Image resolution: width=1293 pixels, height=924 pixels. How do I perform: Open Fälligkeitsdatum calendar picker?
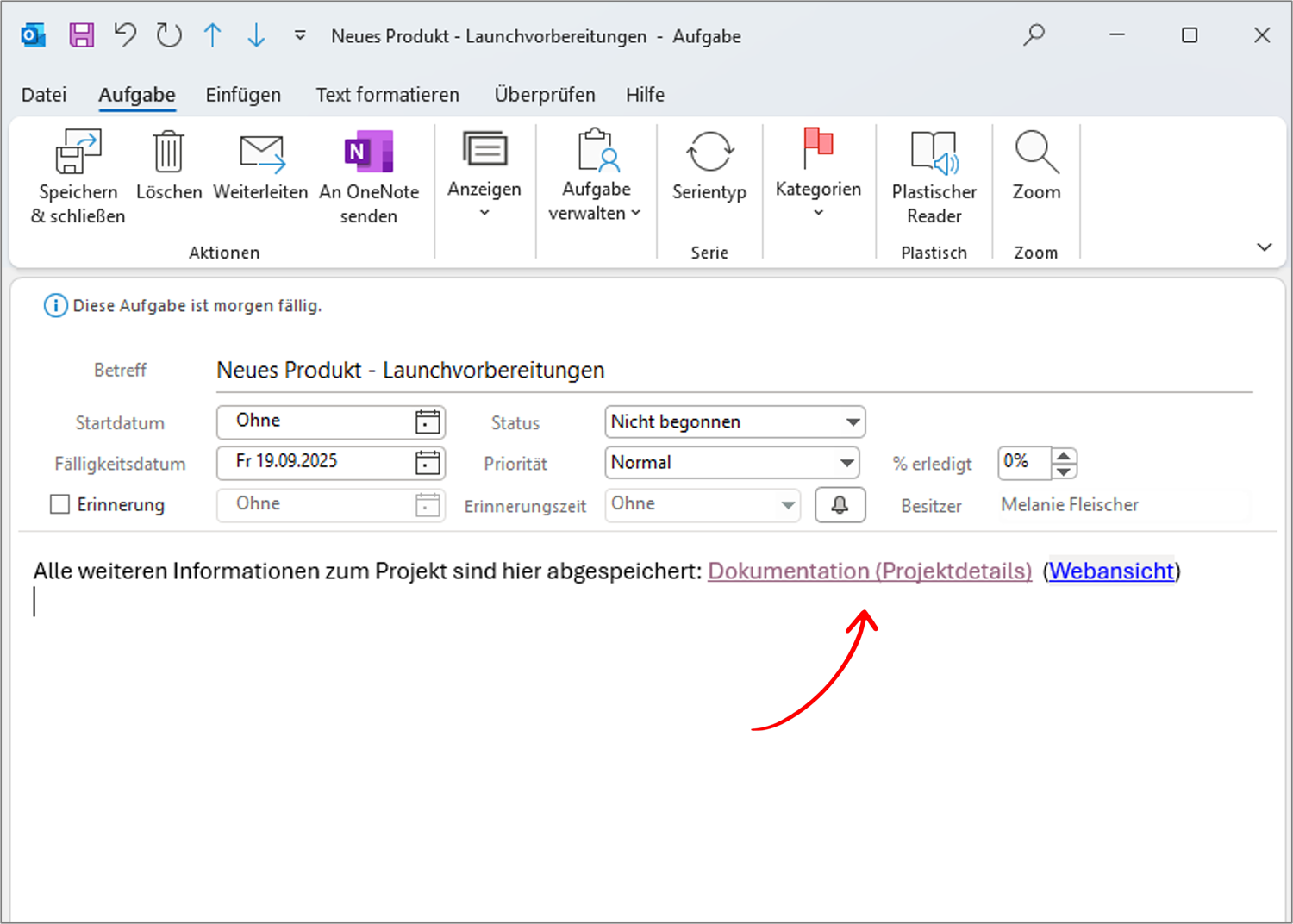(428, 463)
